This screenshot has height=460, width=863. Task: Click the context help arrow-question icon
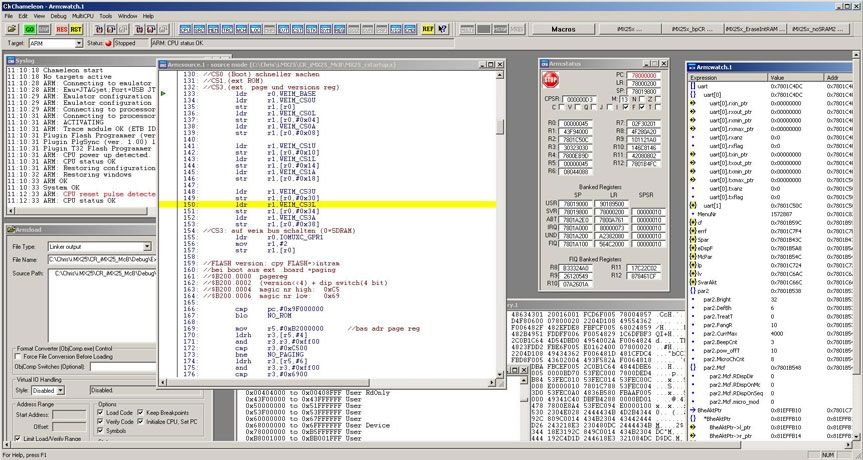(443, 29)
